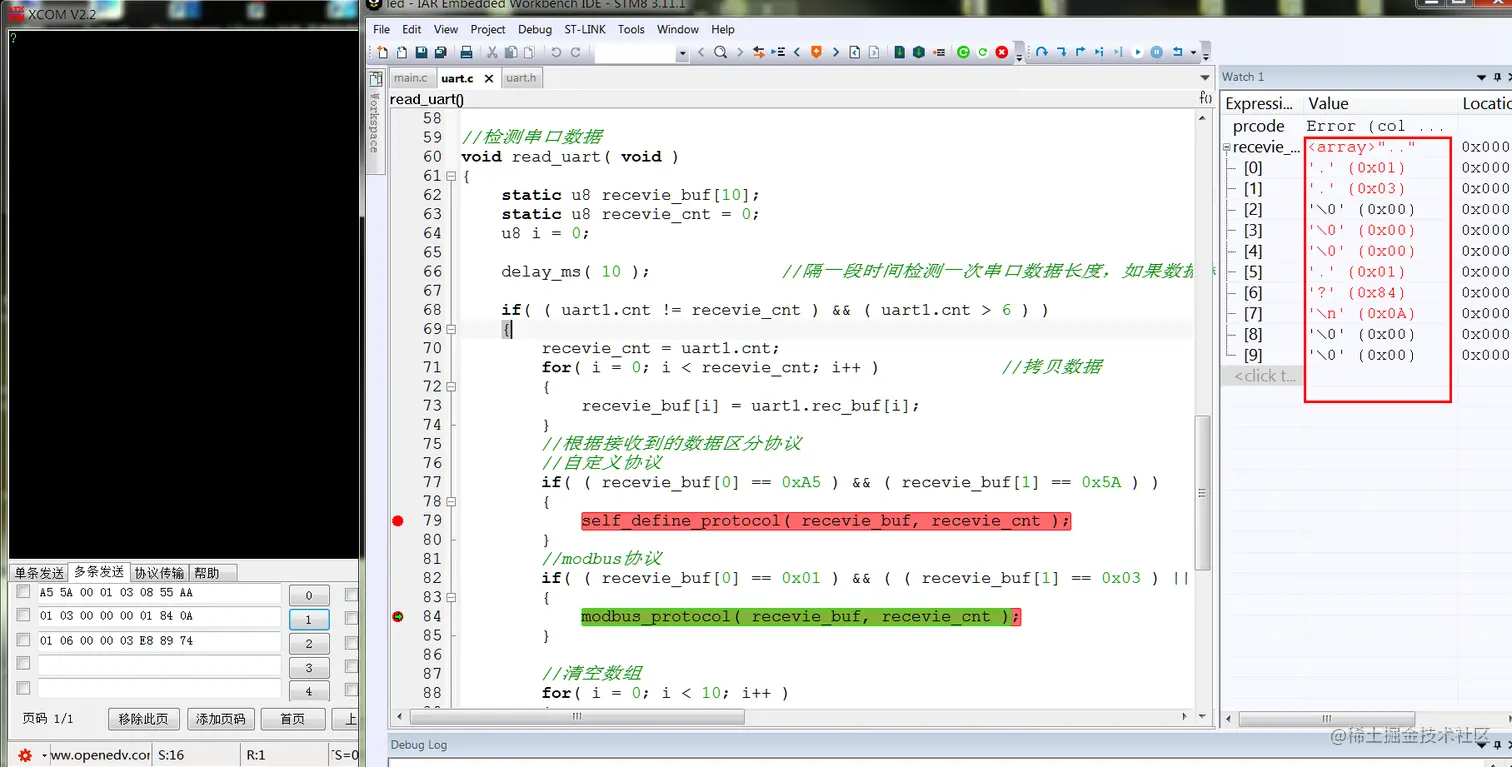Click the Reset debug icon
The width and height of the screenshot is (1512, 767).
coord(1178,52)
